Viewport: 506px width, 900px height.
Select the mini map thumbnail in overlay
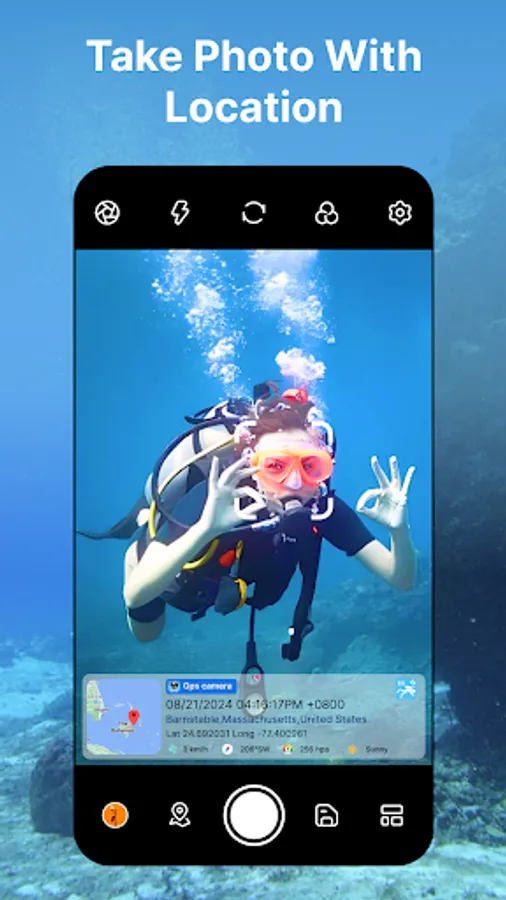(123, 716)
